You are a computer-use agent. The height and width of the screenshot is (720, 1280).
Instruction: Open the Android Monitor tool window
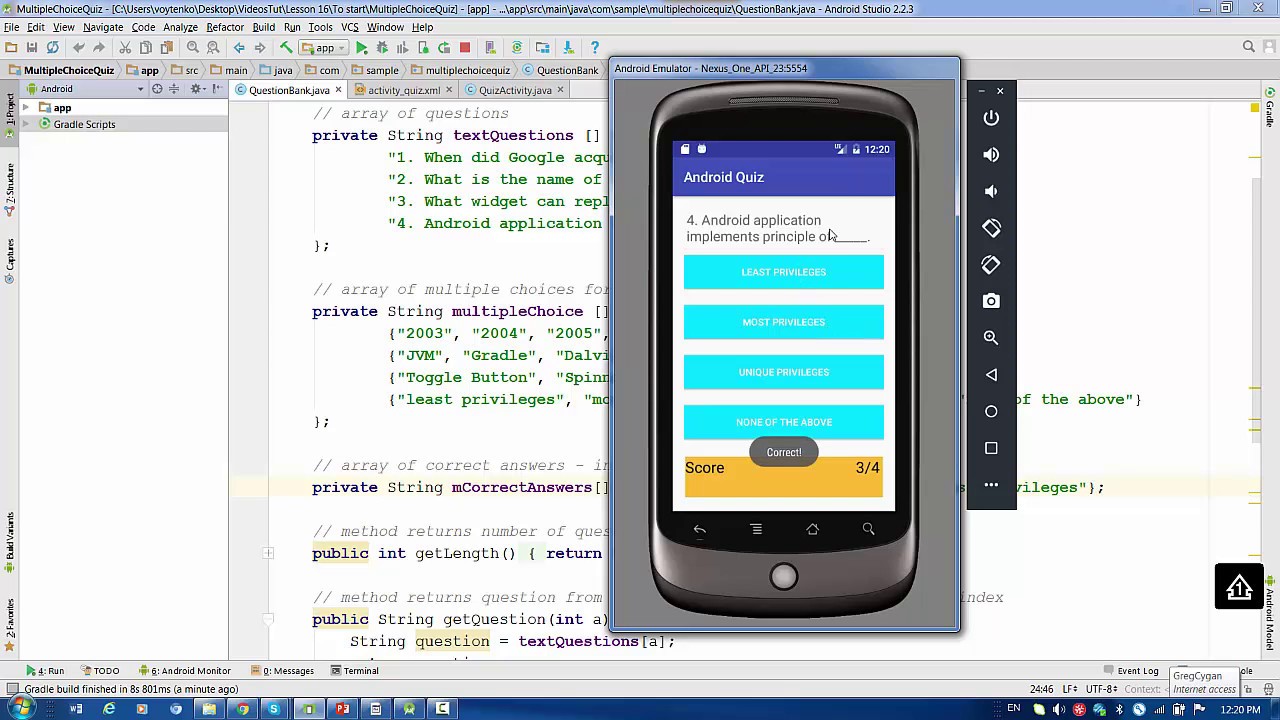point(185,671)
